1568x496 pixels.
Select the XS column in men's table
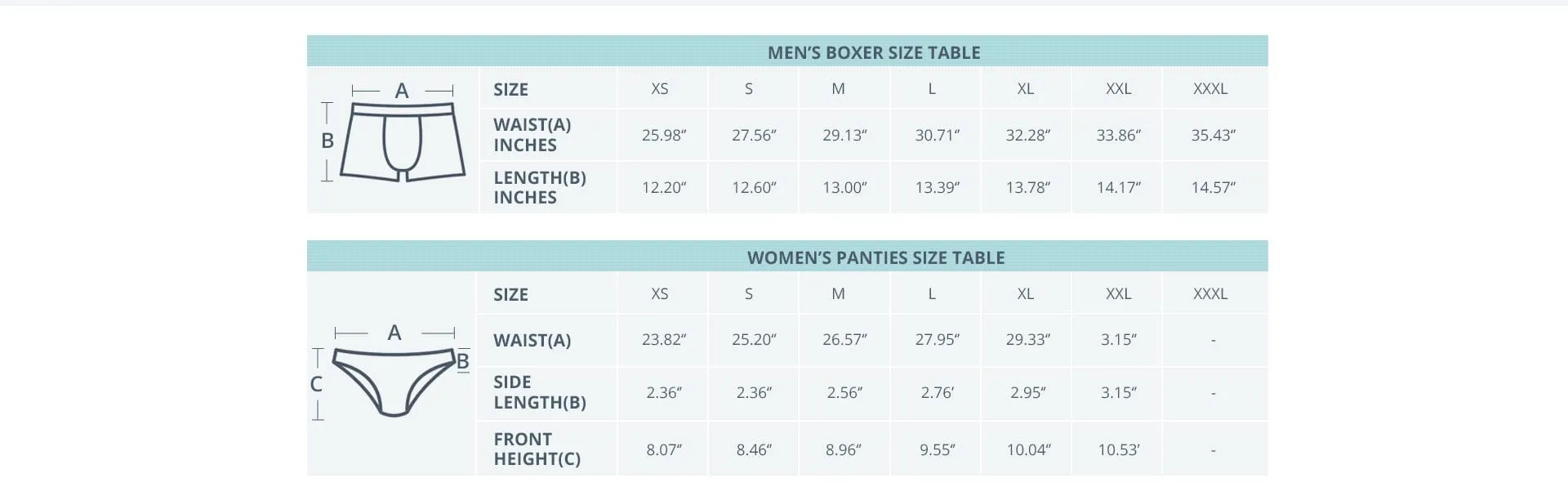[x=660, y=89]
